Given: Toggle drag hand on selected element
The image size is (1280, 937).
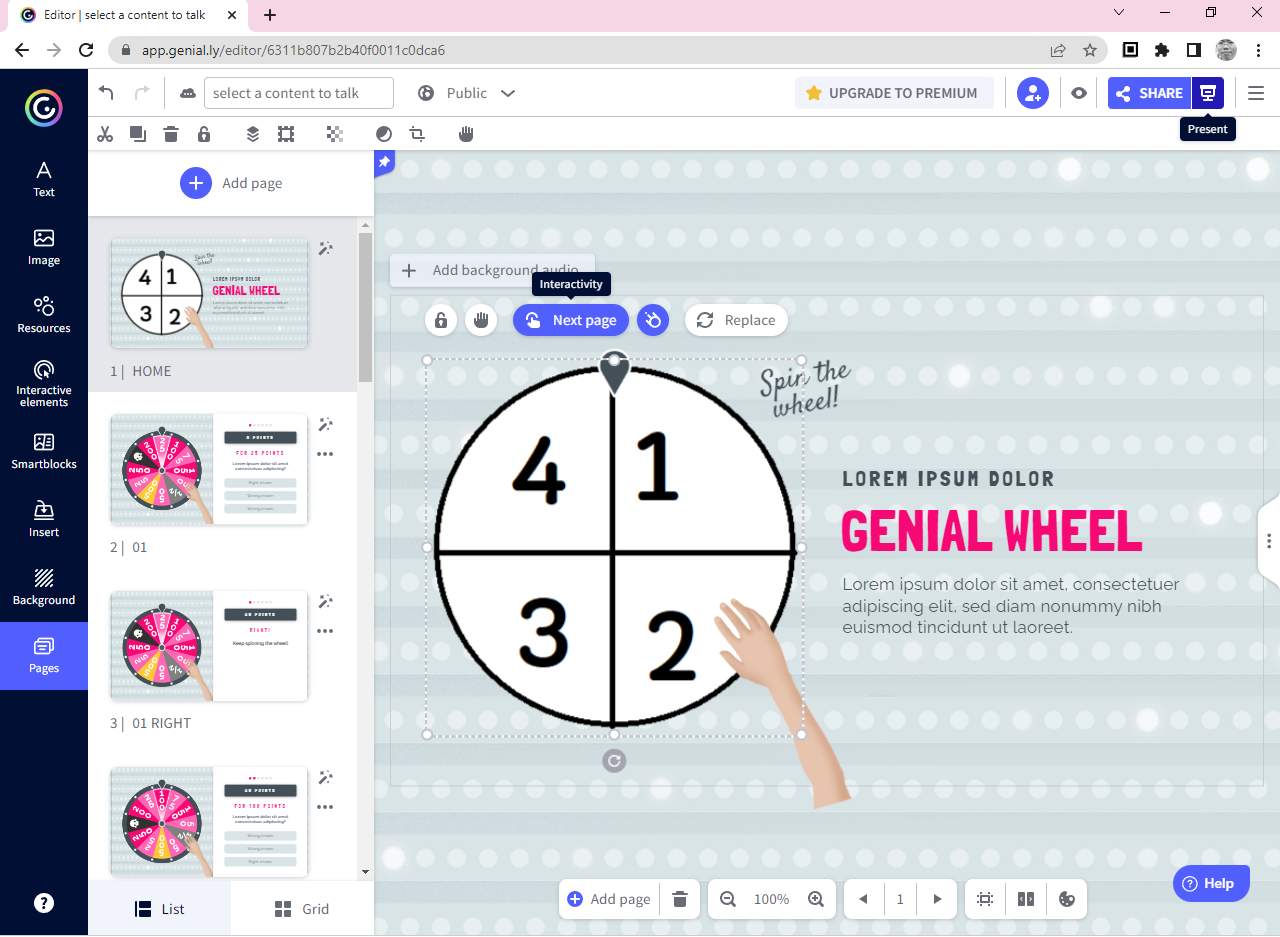Looking at the screenshot, I should pyautogui.click(x=481, y=320).
